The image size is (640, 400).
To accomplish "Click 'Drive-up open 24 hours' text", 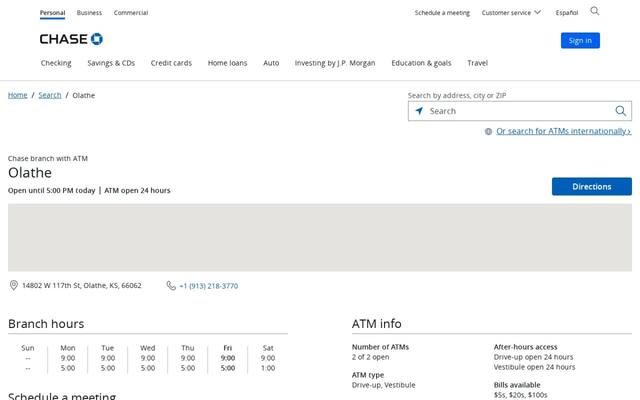I will coord(533,357).
